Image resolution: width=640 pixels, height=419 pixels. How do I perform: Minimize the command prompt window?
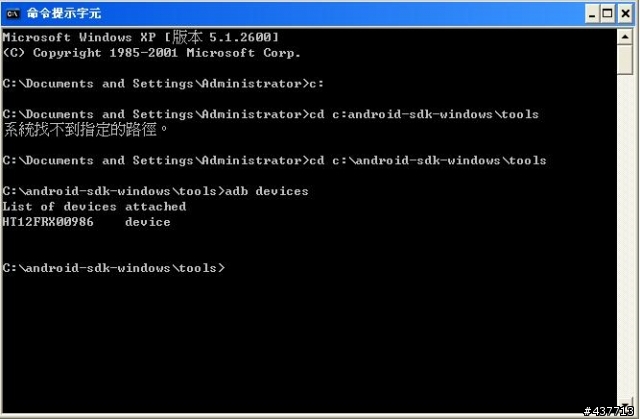point(592,14)
